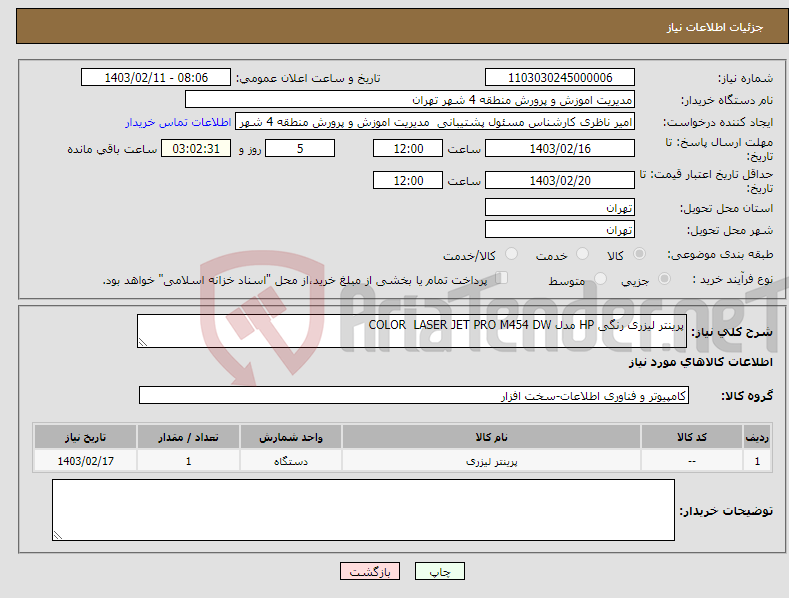The image size is (789, 598).
Task: Click the quantity cell in the پرینتر لیزری row
Action: [188, 461]
